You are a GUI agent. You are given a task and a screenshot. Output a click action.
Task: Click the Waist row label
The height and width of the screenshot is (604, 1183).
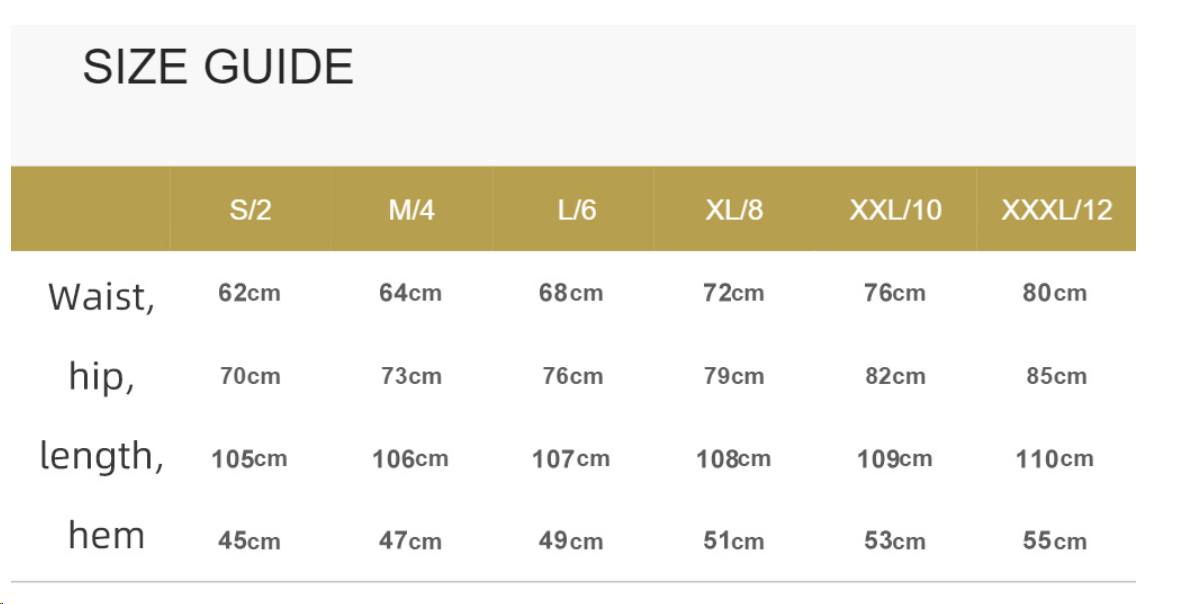tap(101, 297)
